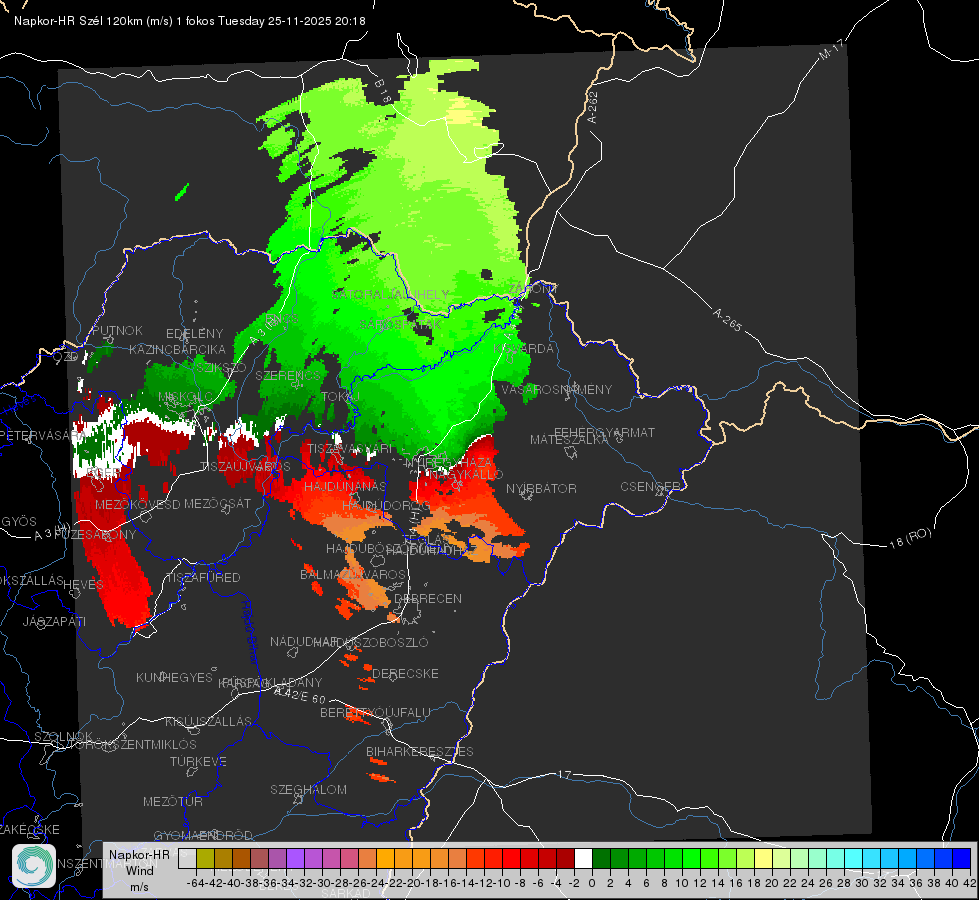Select the NYIRBATOR town label
The width and height of the screenshot is (979, 900).
click(541, 488)
